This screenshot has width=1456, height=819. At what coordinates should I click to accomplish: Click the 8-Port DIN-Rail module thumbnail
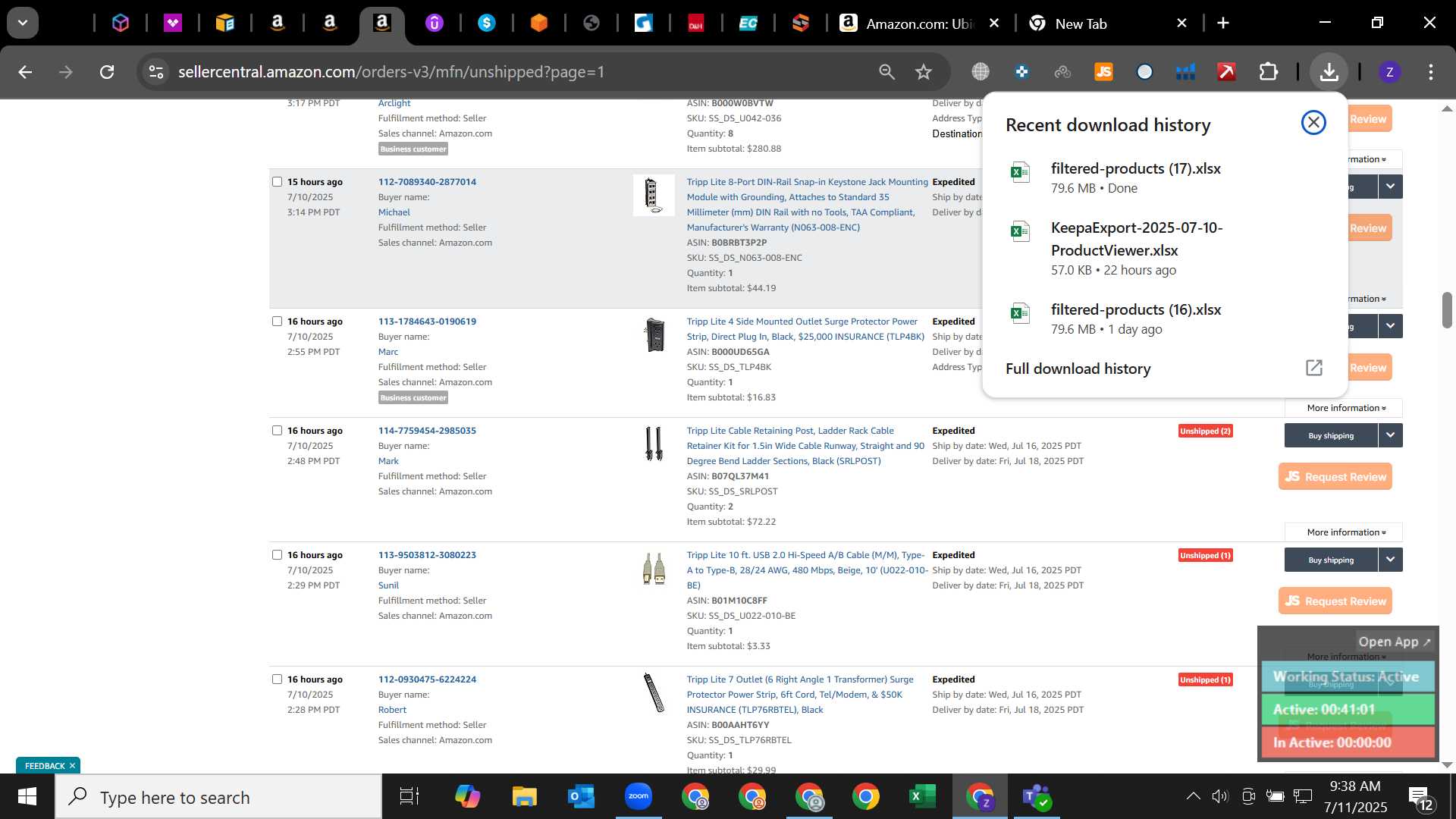point(654,196)
